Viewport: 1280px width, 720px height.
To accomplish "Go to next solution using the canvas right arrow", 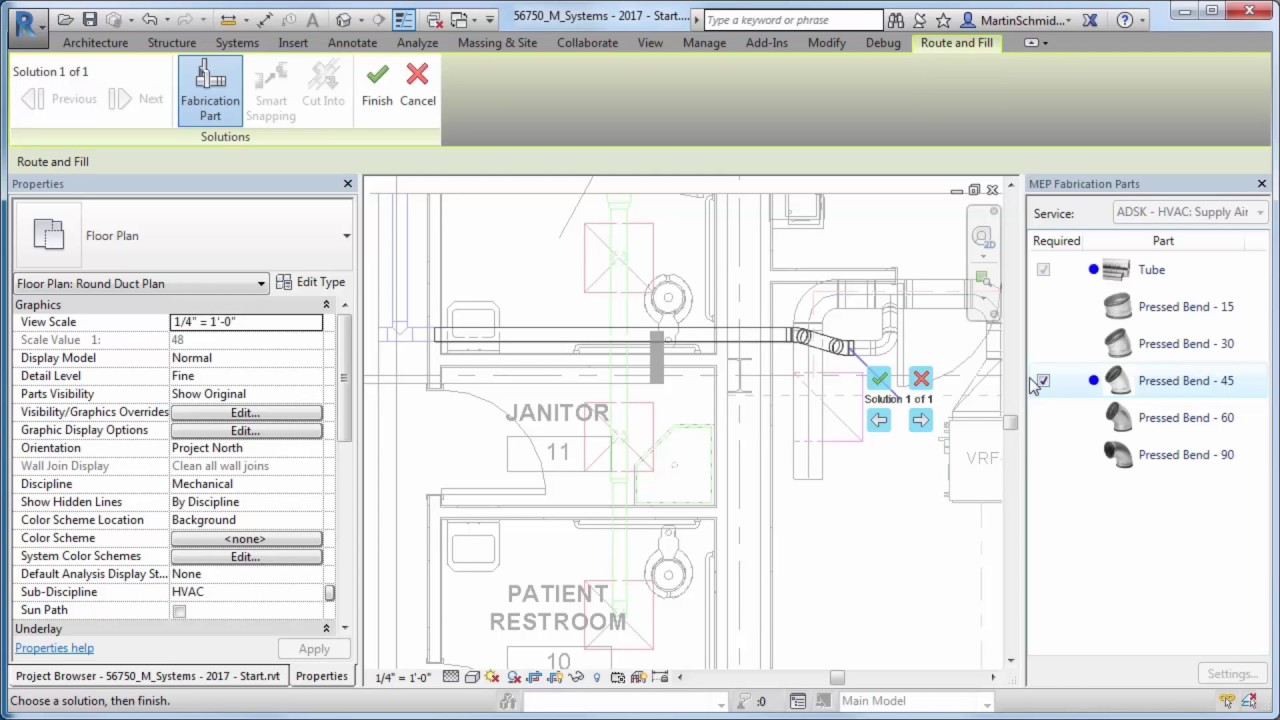I will point(921,420).
